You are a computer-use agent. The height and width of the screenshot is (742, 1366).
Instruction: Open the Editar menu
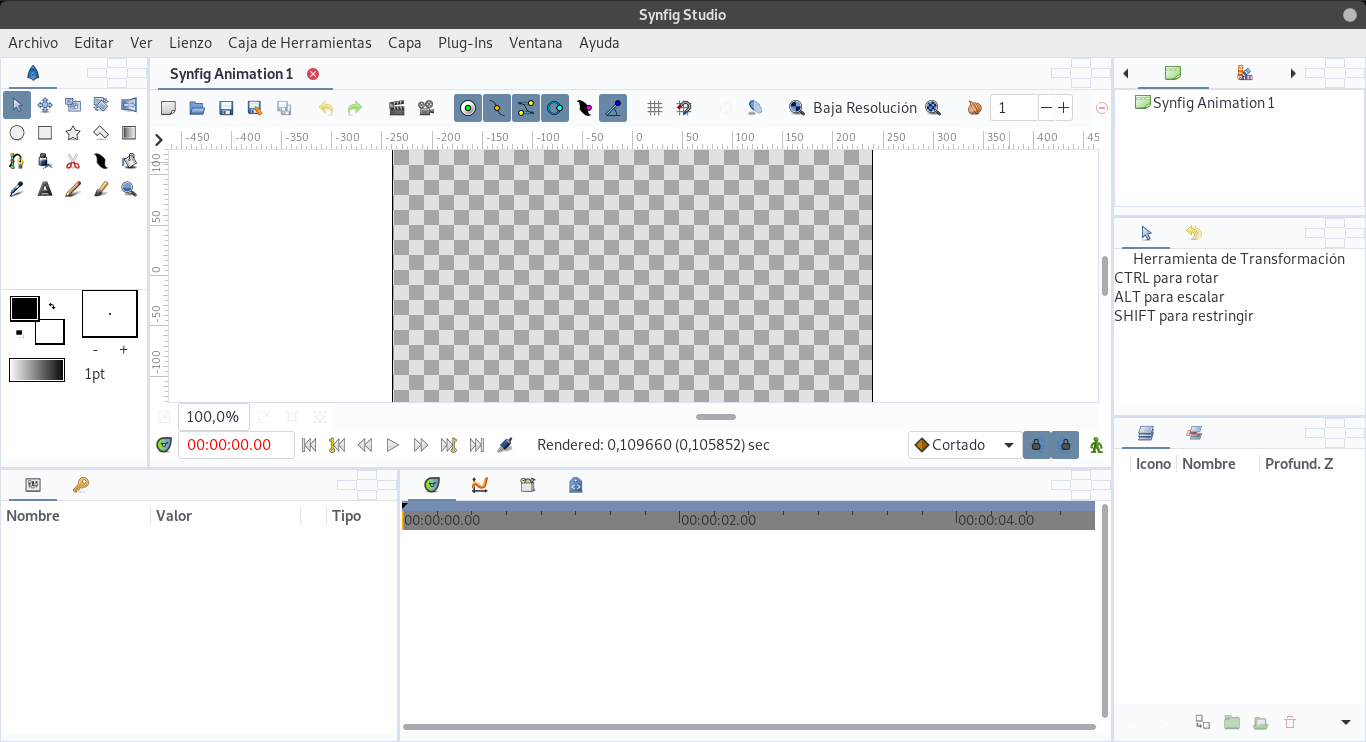[x=94, y=43]
